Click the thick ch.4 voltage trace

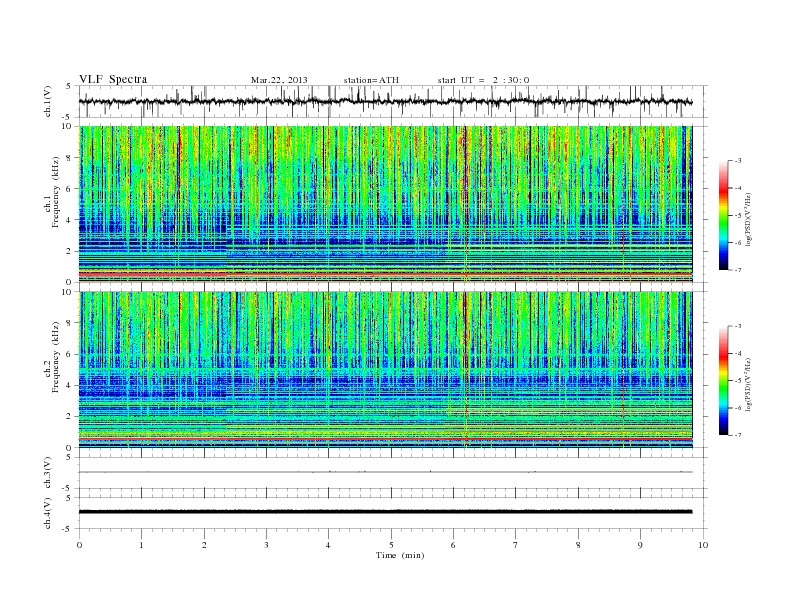click(x=385, y=512)
